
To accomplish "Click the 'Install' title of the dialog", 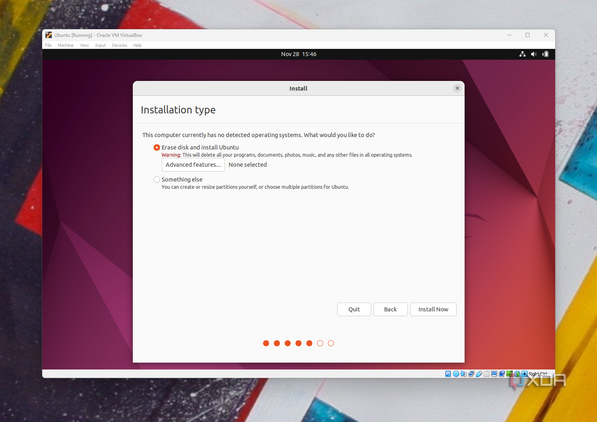I will [298, 88].
